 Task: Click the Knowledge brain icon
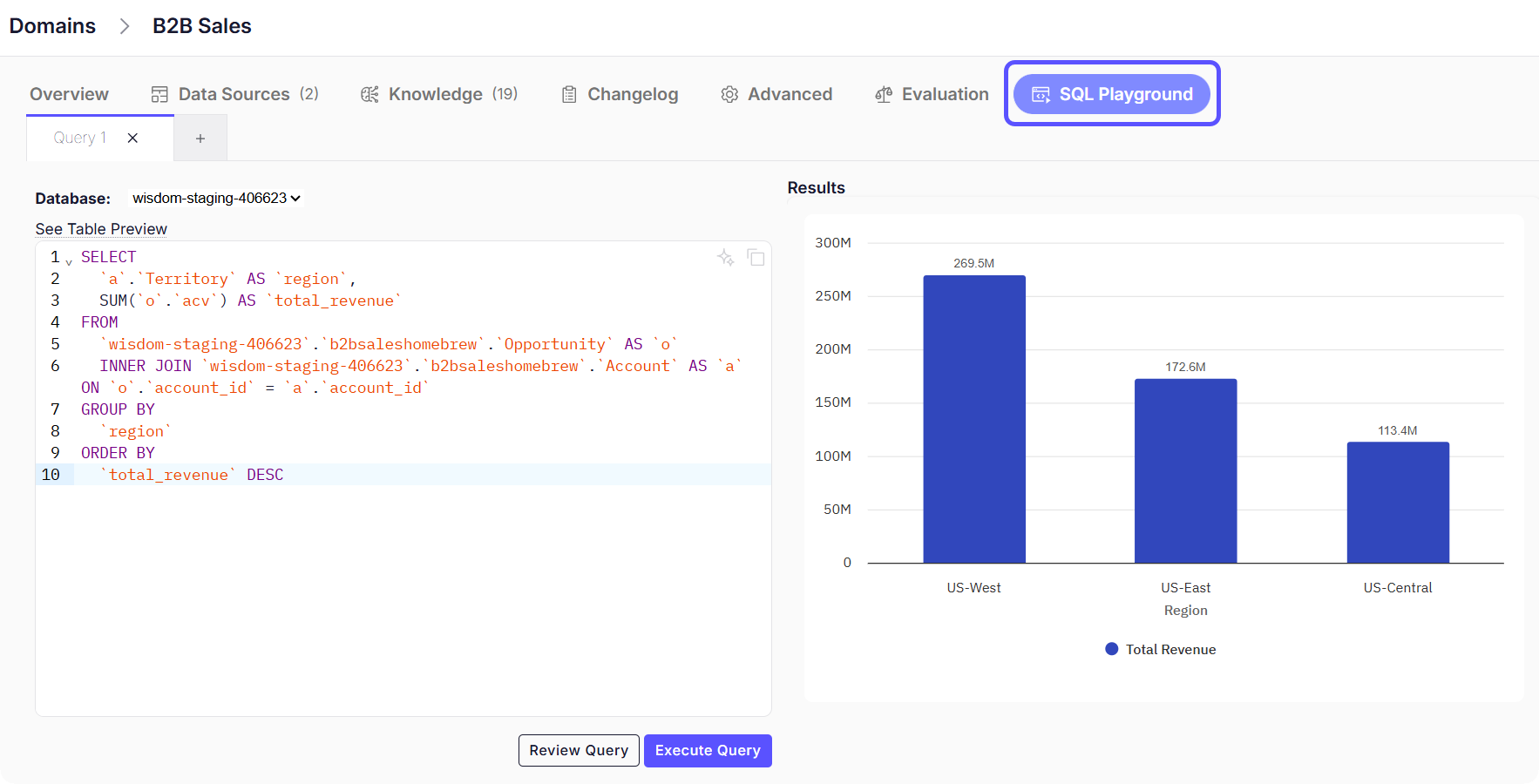(369, 94)
